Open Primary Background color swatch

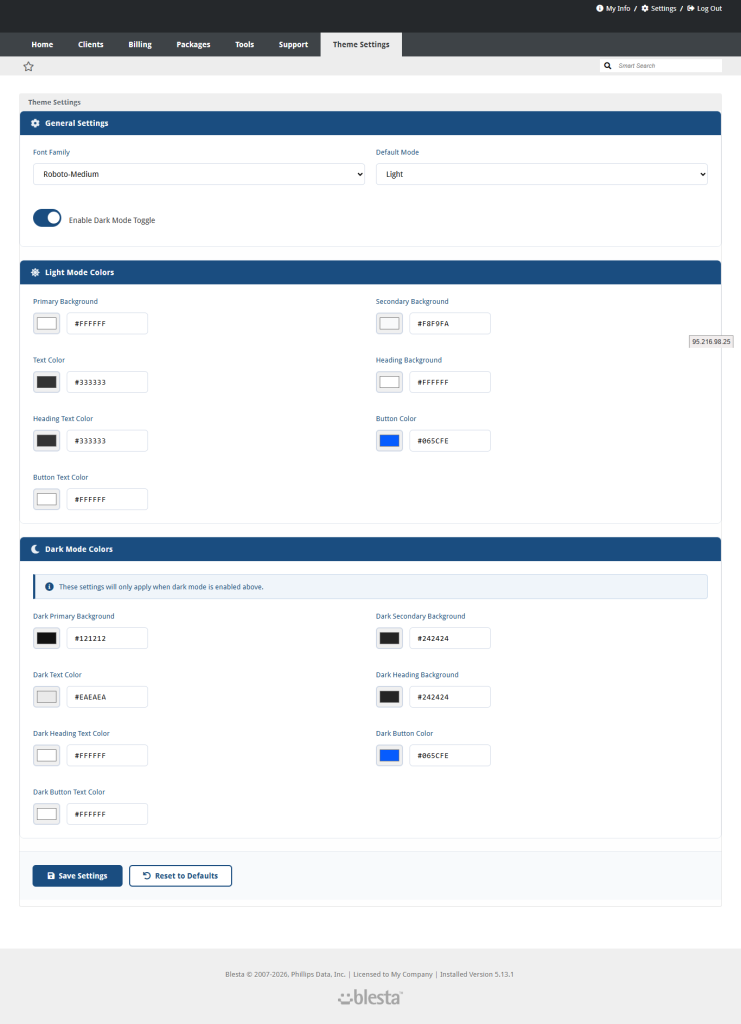(x=46, y=323)
